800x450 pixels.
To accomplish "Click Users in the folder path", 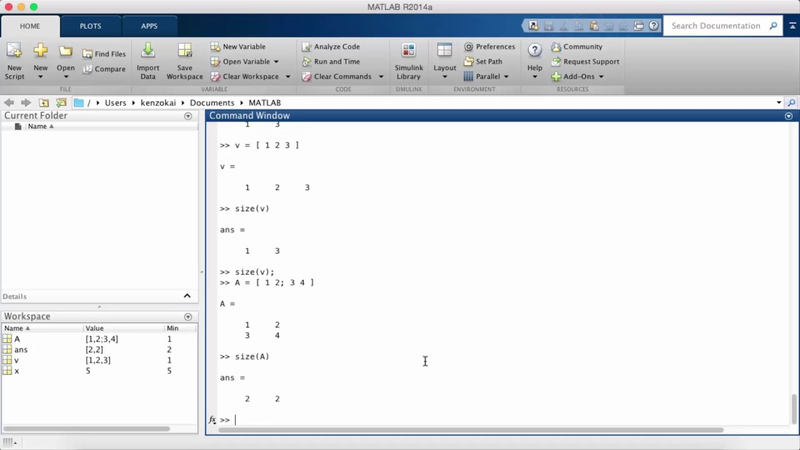I will (115, 103).
